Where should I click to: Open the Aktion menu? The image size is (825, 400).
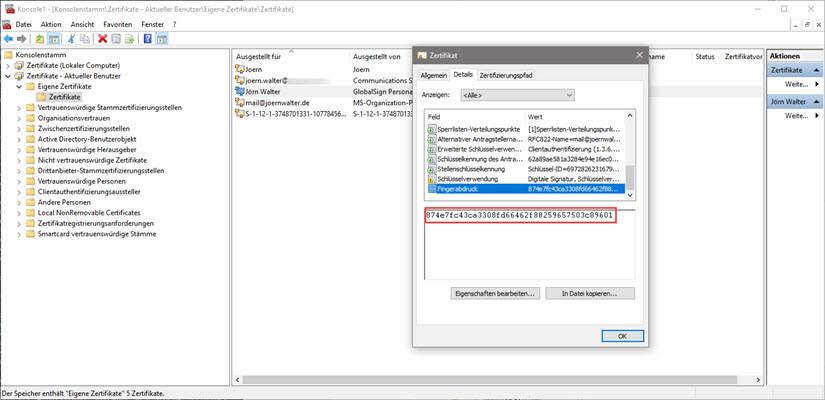51,23
